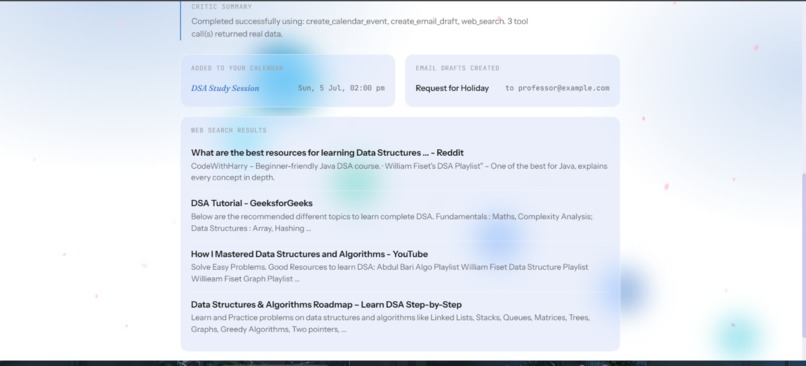Click the page's vertical scrollbar thumb
806x366 pixels.
pos(803,255)
